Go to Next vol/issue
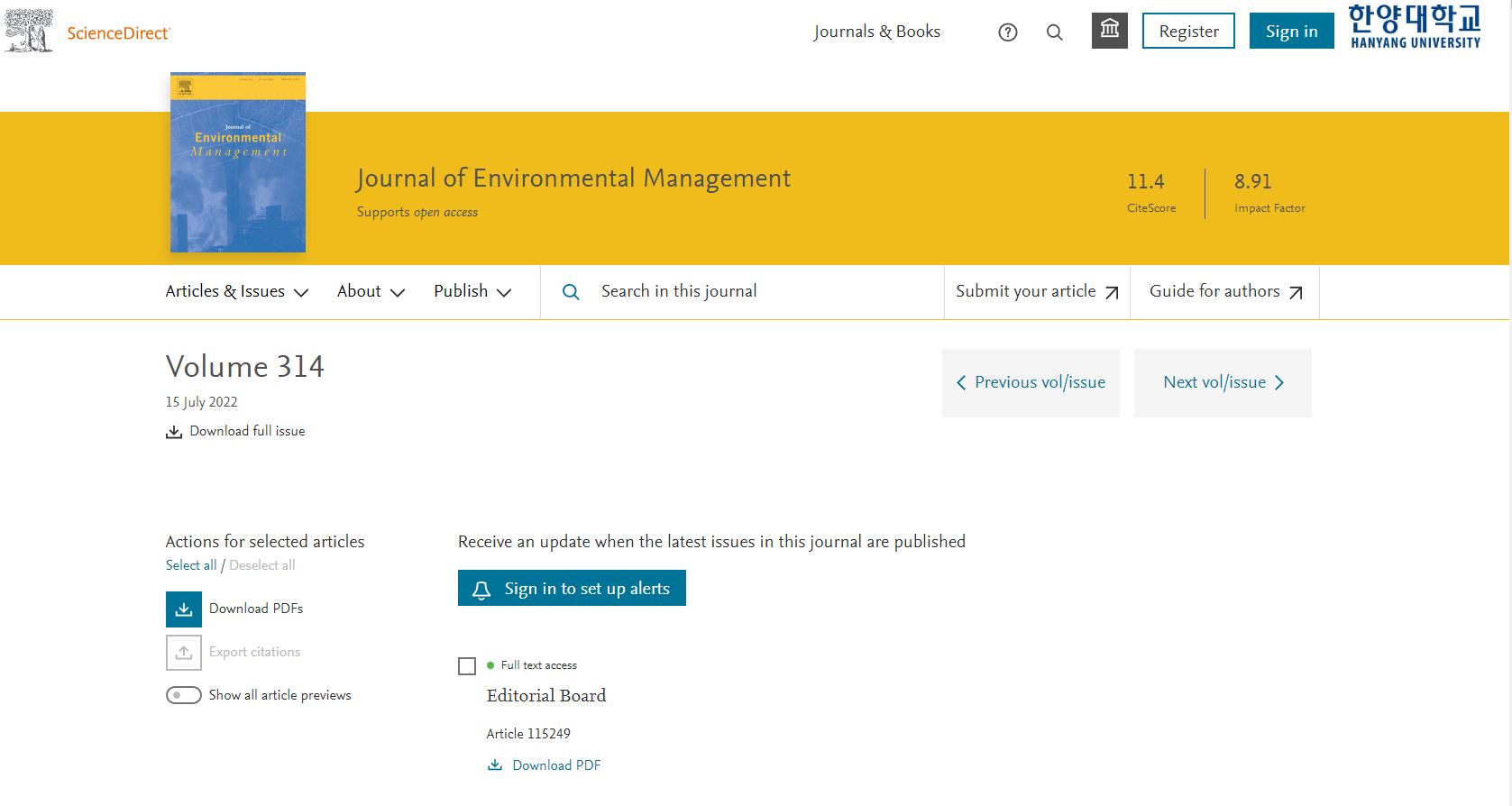This screenshot has height=806, width=1512. (x=1223, y=383)
